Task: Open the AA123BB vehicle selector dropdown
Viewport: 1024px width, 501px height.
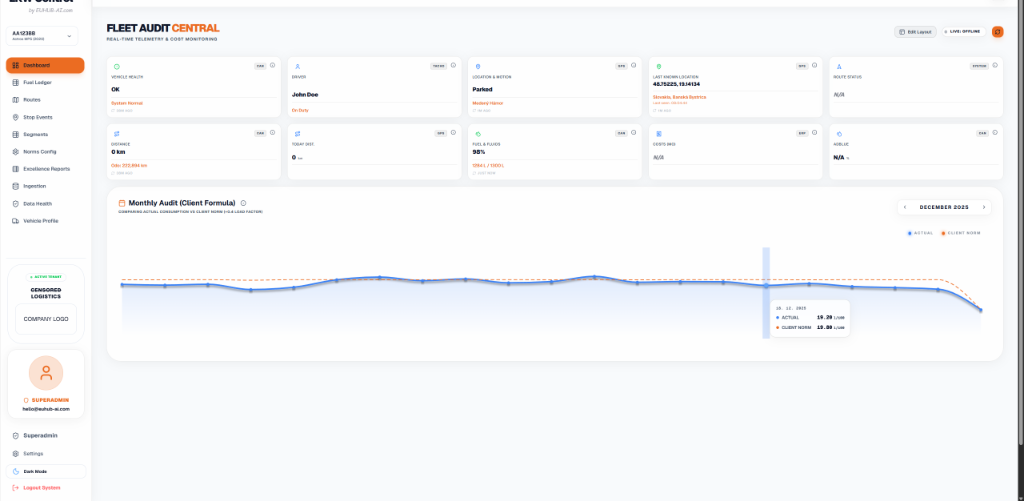Action: pos(45,36)
